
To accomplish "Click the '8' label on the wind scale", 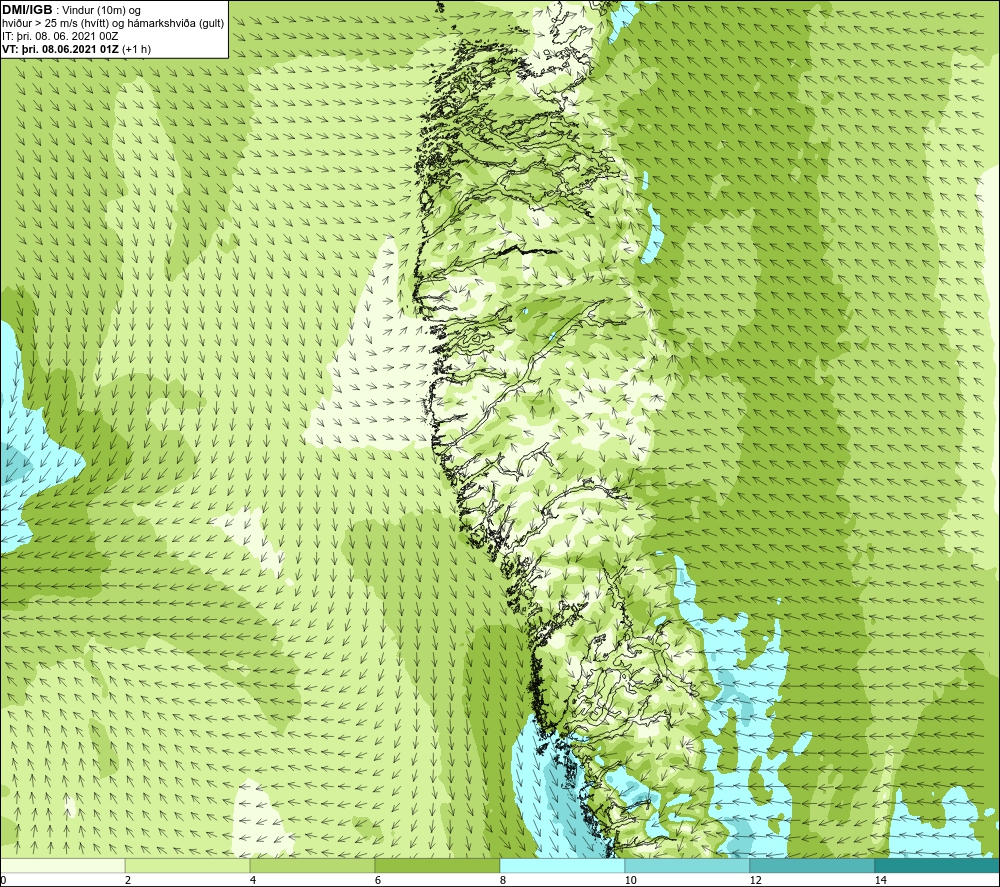I will coord(503,880).
